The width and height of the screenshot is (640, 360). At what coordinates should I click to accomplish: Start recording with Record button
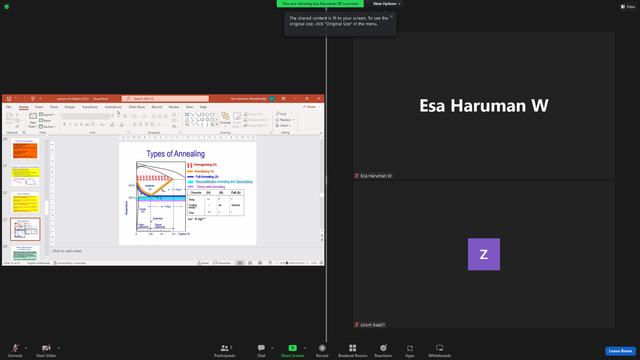tap(322, 351)
